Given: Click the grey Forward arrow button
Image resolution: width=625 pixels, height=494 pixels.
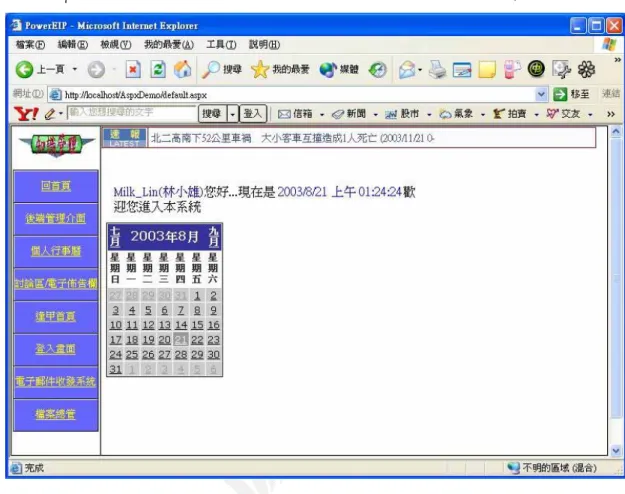Looking at the screenshot, I should click(x=96, y=69).
